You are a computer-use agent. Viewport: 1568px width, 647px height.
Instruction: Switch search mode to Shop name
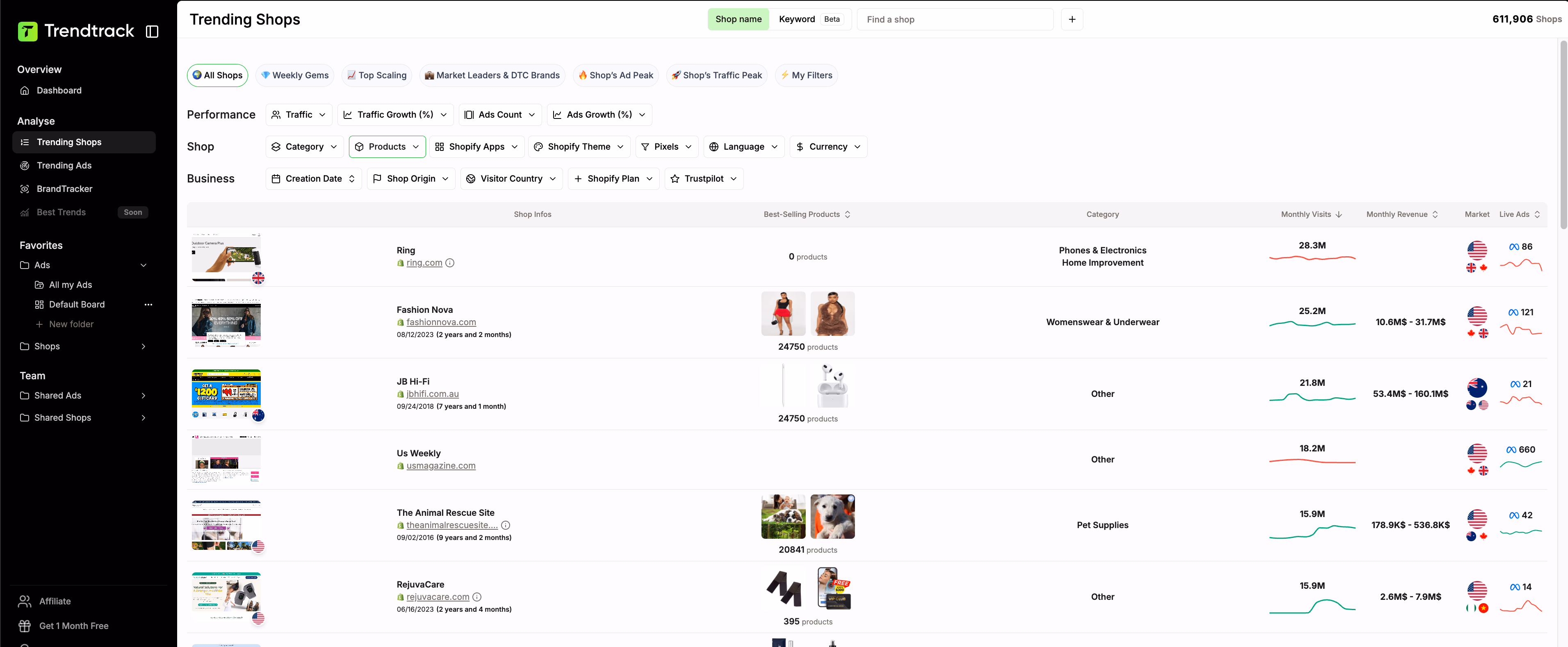738,20
